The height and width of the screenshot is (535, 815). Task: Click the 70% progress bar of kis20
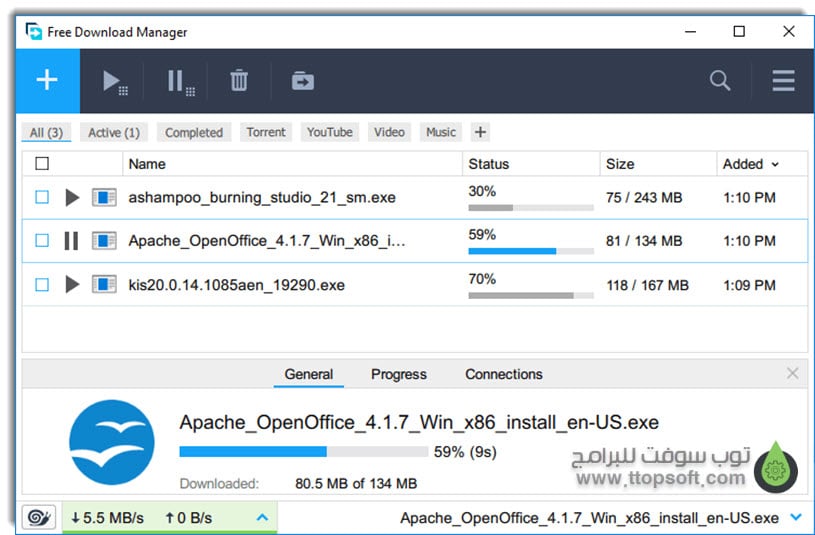(x=531, y=295)
